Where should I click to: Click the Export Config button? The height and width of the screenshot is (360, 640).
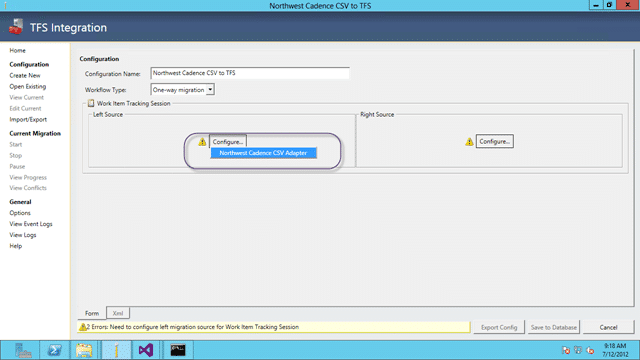499,327
